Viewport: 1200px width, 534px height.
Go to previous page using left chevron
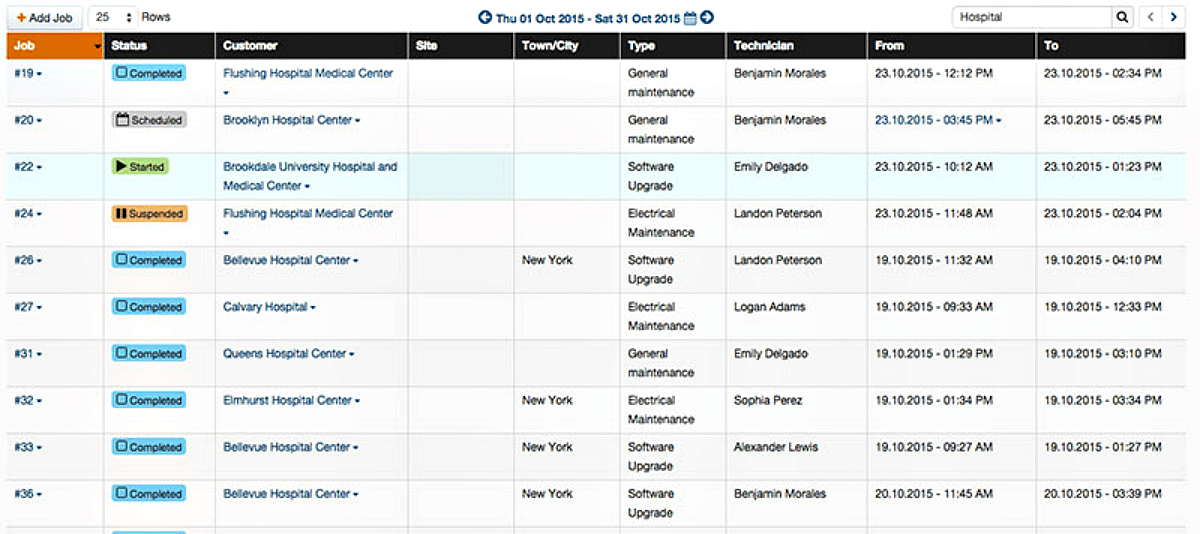click(1152, 17)
